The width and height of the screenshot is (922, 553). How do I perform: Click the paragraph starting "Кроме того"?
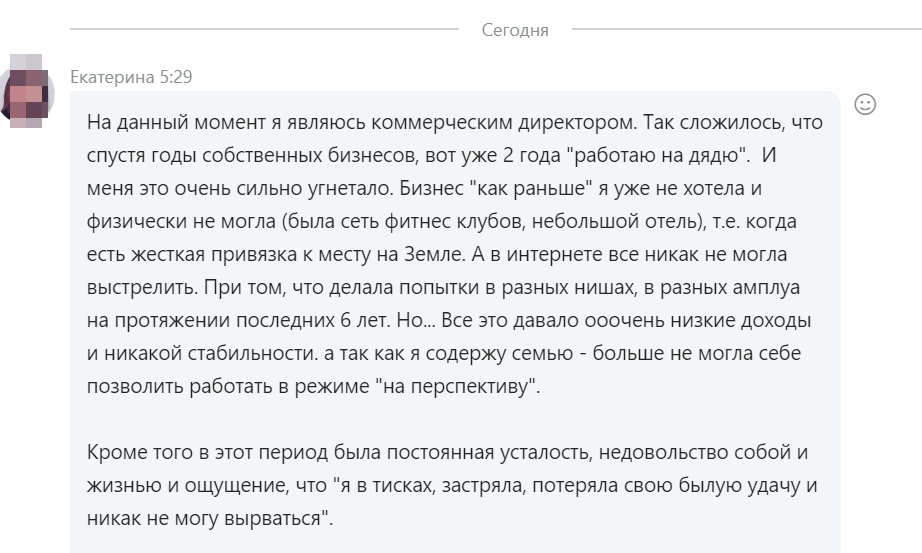pos(452,485)
